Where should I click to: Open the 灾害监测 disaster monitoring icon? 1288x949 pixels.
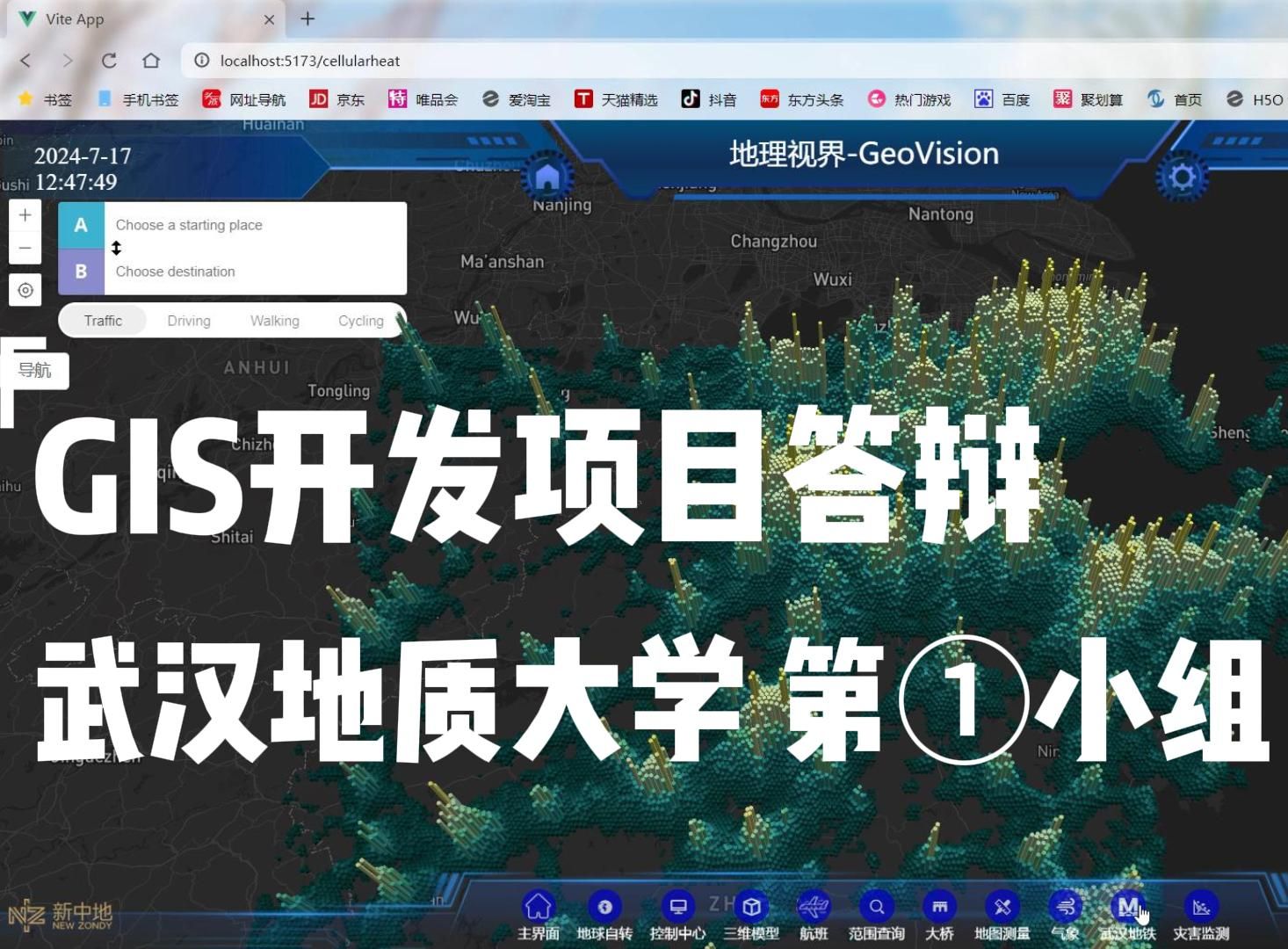tap(1201, 906)
